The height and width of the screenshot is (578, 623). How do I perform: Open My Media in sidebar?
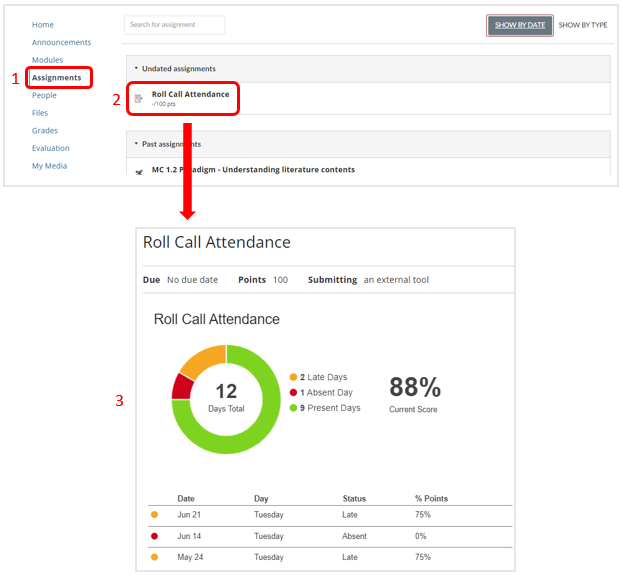(x=49, y=166)
